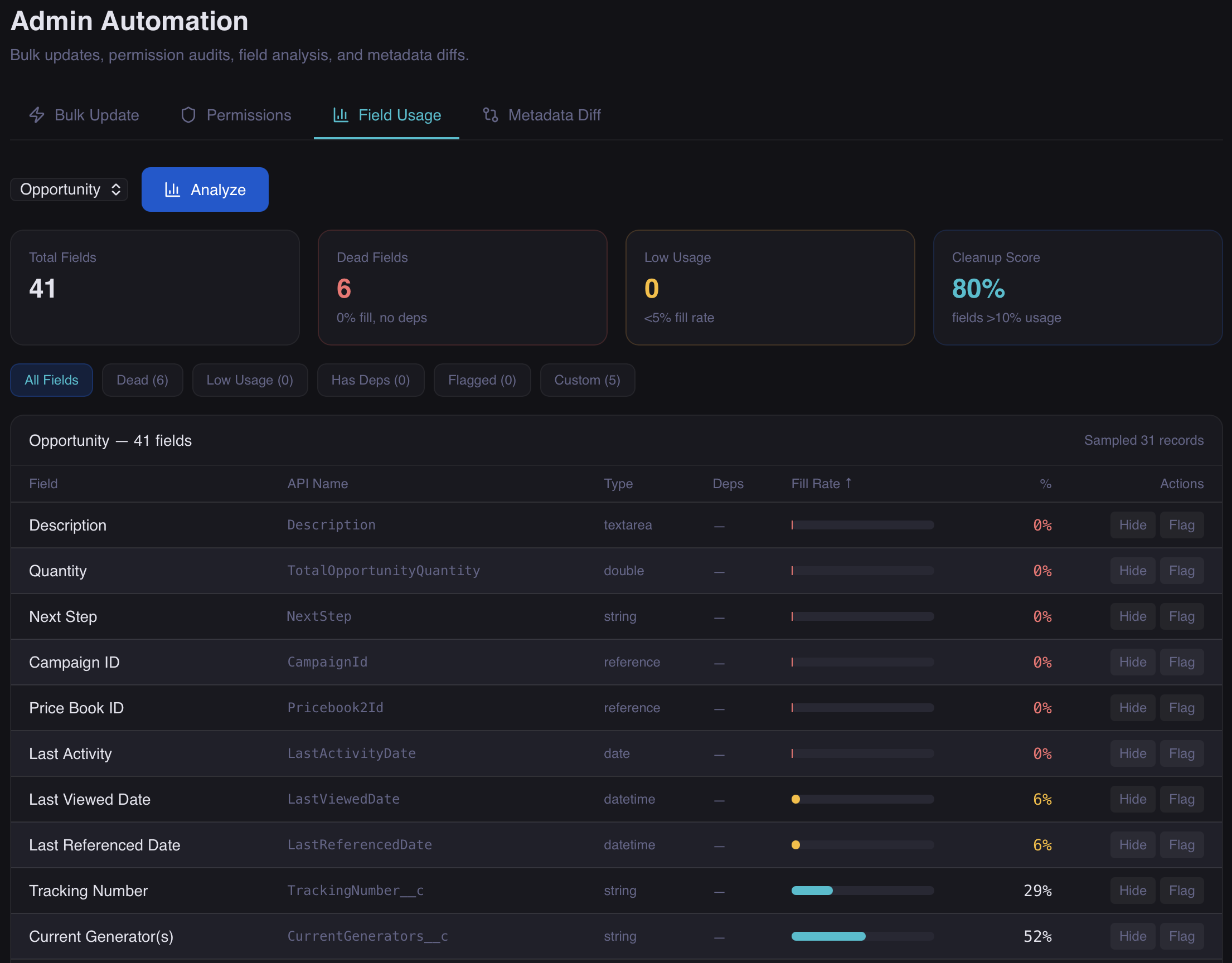This screenshot has height=963, width=1232.
Task: Enable the Custom (5) filter chip
Action: pyautogui.click(x=586, y=380)
